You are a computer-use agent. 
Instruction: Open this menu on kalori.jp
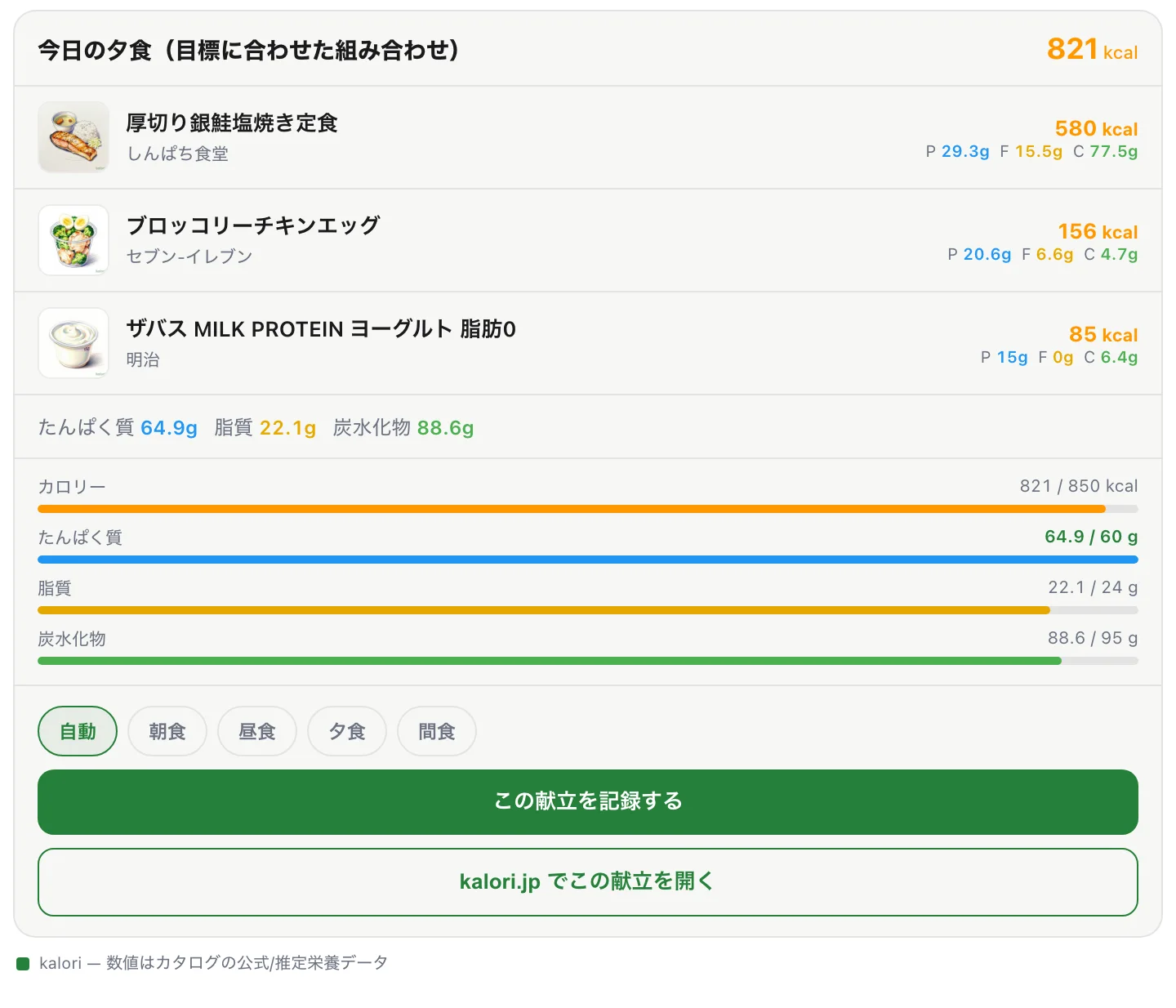pyautogui.click(x=588, y=881)
